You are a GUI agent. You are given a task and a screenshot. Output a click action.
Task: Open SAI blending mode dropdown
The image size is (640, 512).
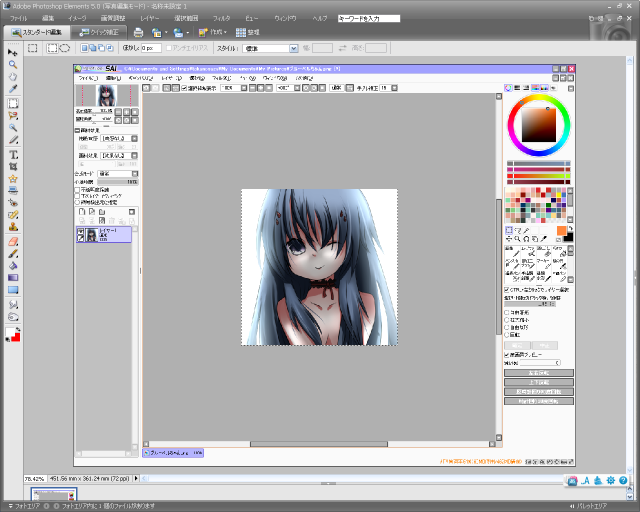click(x=135, y=174)
